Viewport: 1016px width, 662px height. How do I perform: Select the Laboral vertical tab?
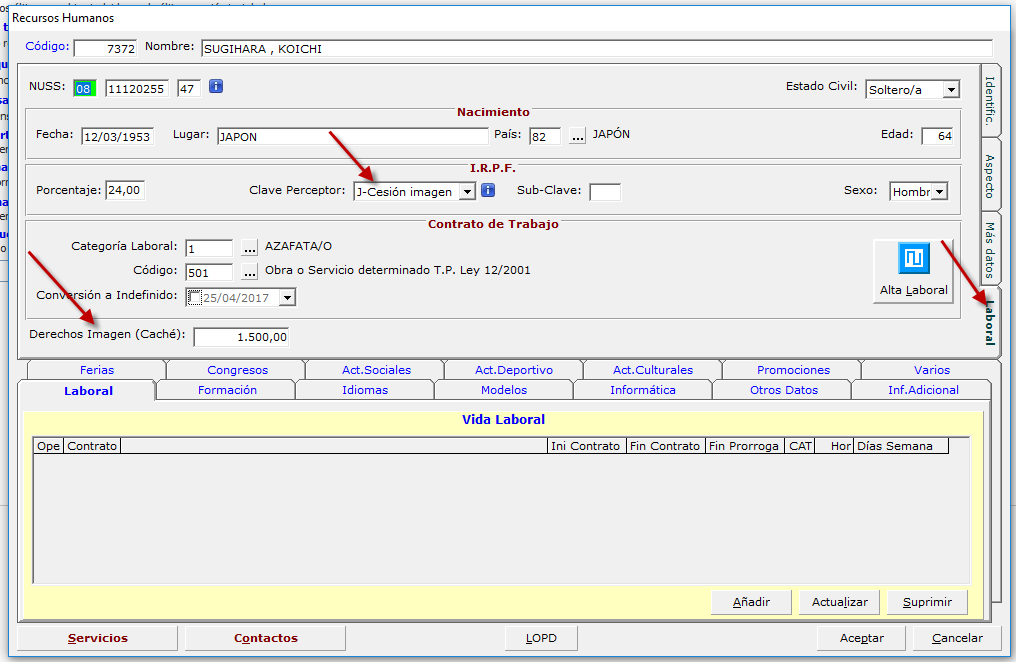[989, 322]
